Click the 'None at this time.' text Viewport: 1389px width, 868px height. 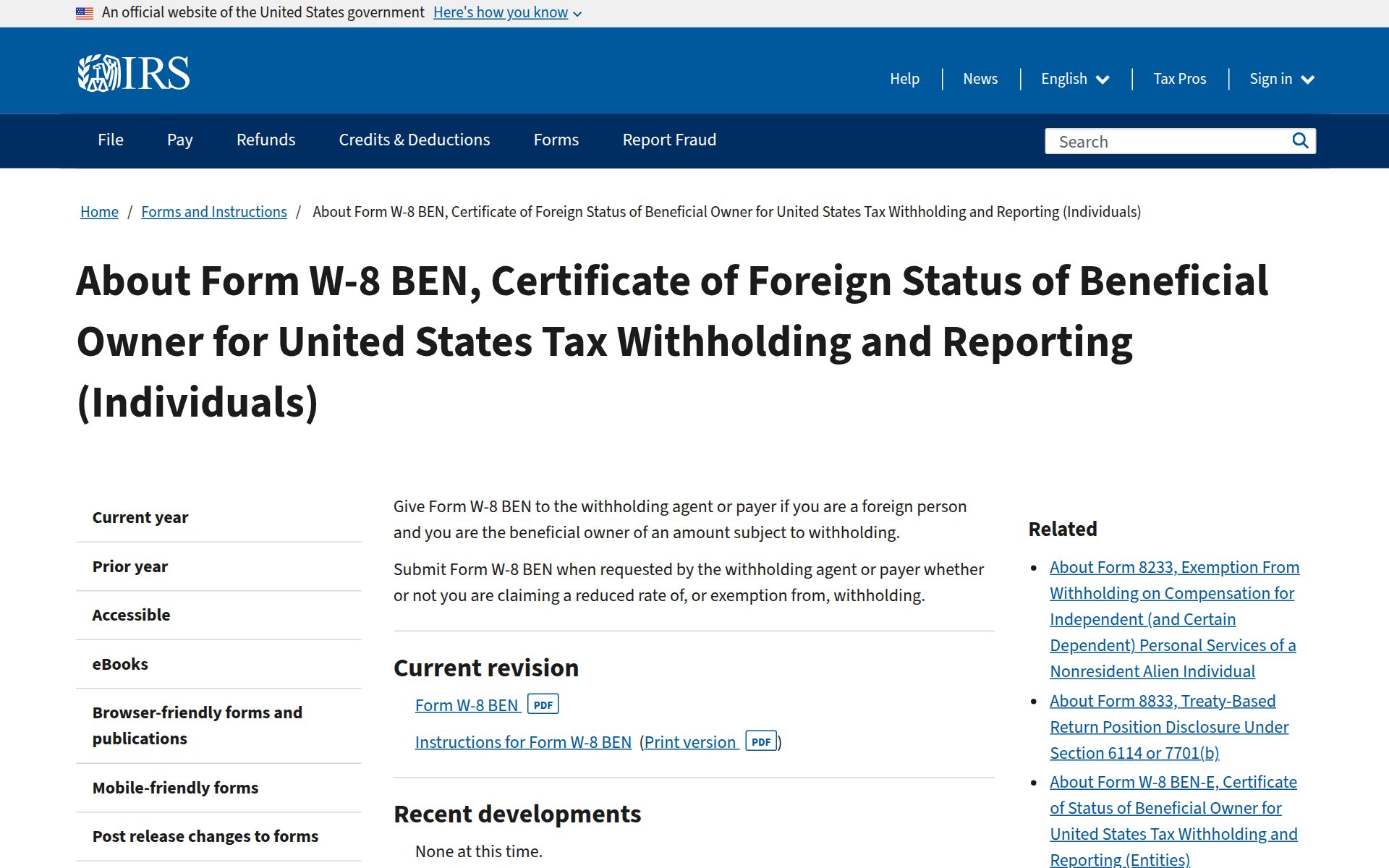coord(479,851)
